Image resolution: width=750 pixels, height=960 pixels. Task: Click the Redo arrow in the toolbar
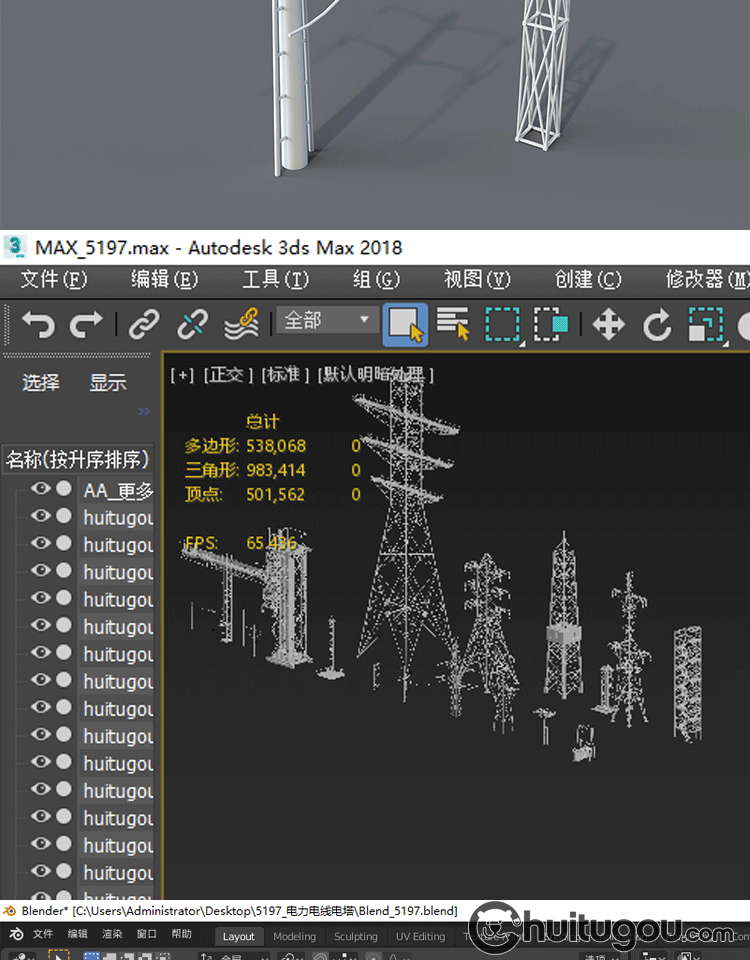(86, 324)
